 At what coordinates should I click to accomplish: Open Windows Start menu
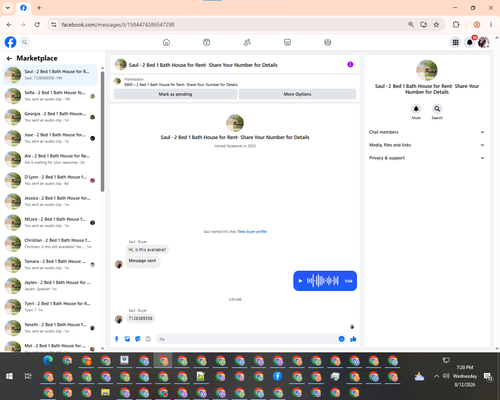point(9,376)
